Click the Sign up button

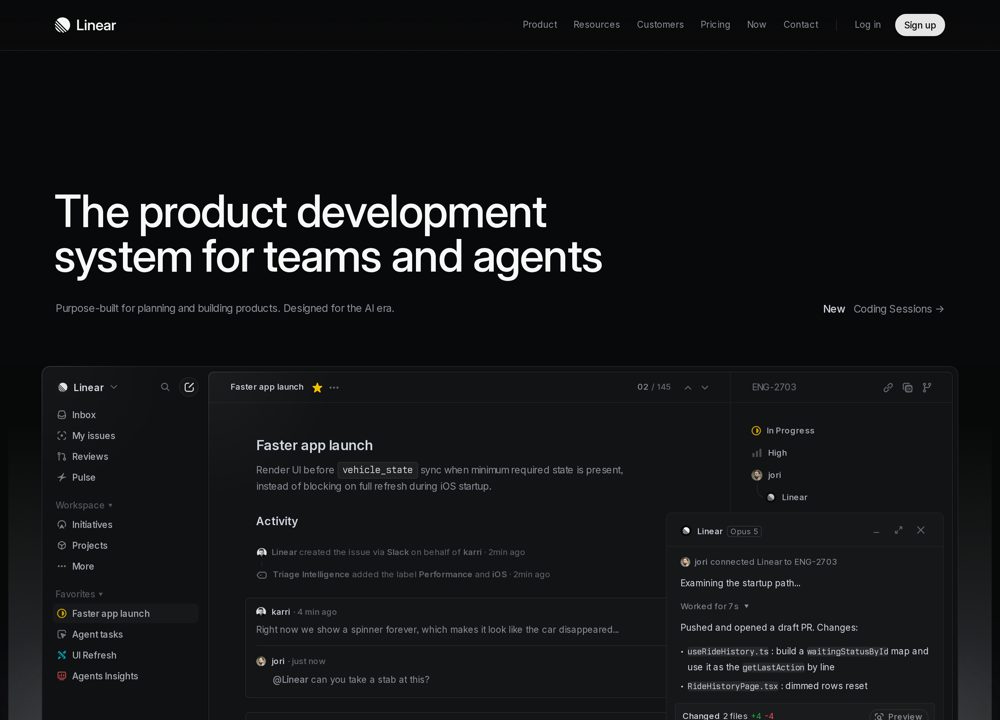tap(920, 25)
